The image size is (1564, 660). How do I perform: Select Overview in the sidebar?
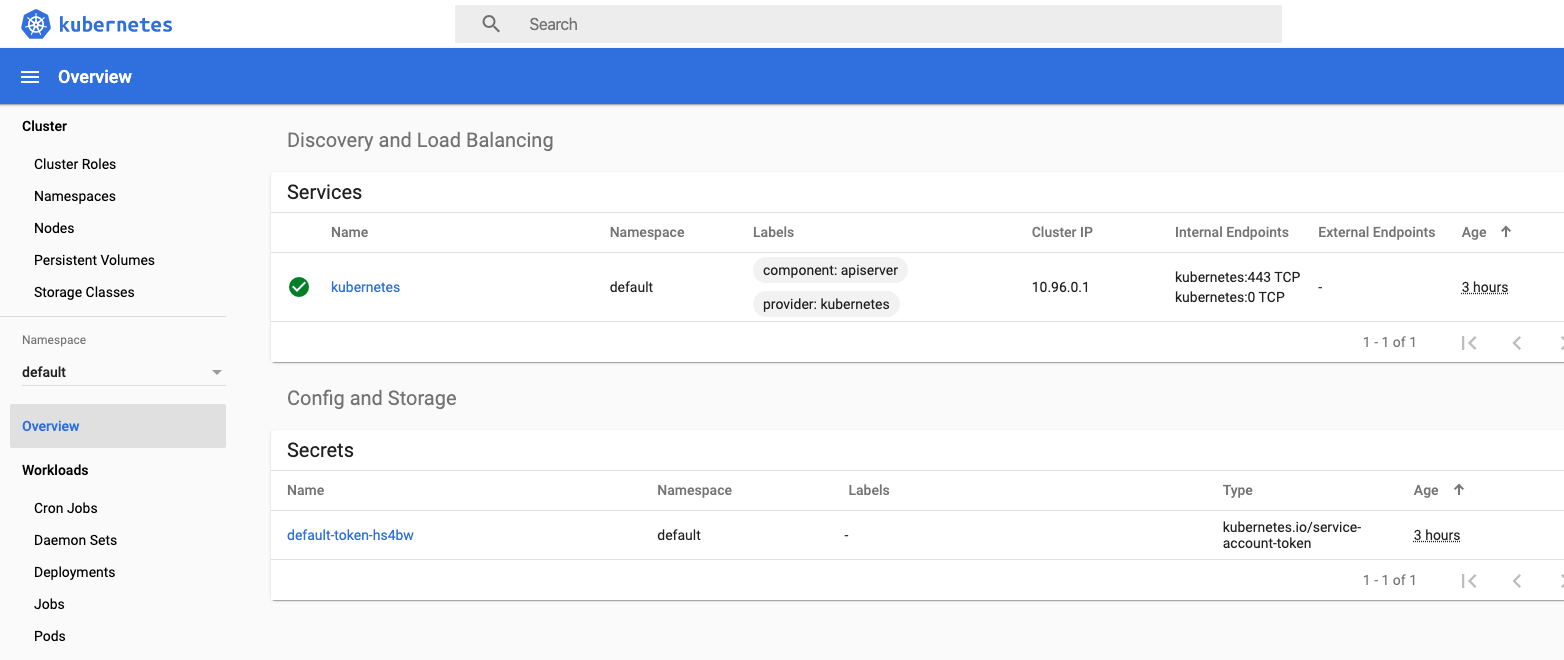[50, 425]
